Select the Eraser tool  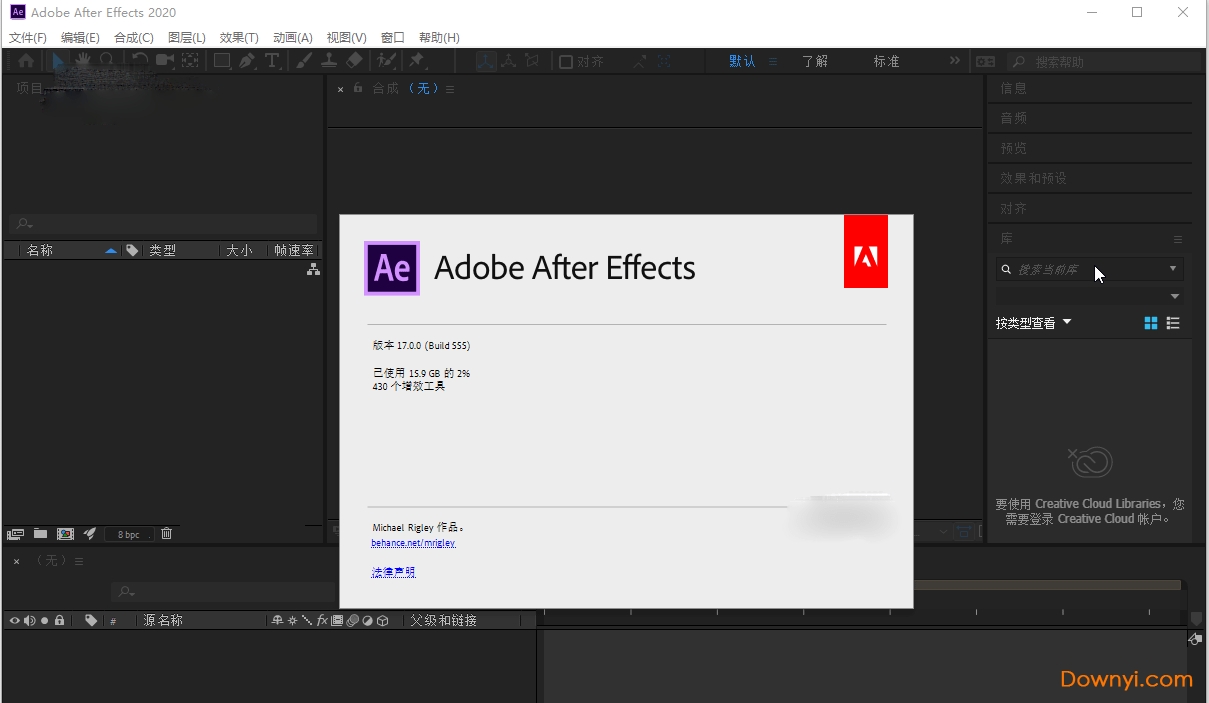pos(355,60)
